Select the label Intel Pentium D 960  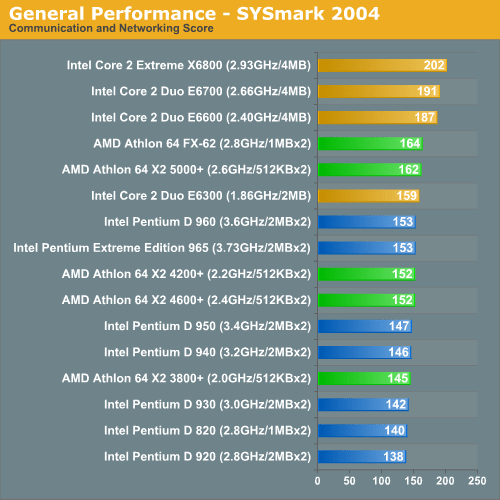click(x=207, y=222)
